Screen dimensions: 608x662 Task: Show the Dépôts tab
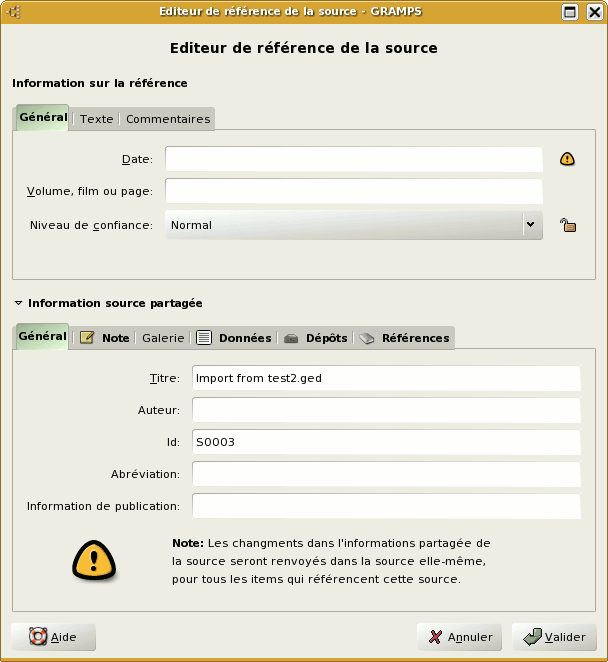click(315, 338)
